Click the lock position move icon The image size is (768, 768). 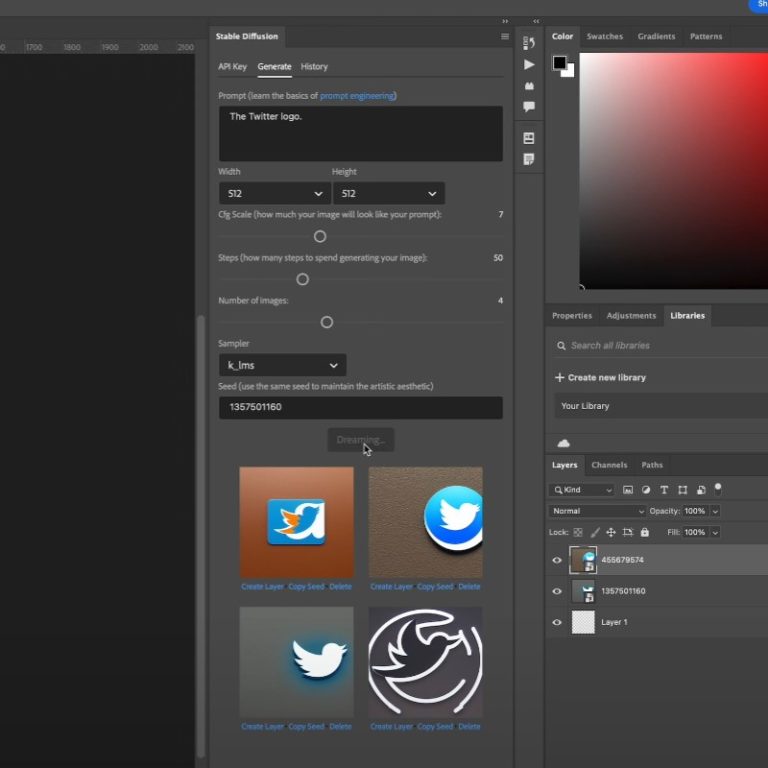(611, 533)
